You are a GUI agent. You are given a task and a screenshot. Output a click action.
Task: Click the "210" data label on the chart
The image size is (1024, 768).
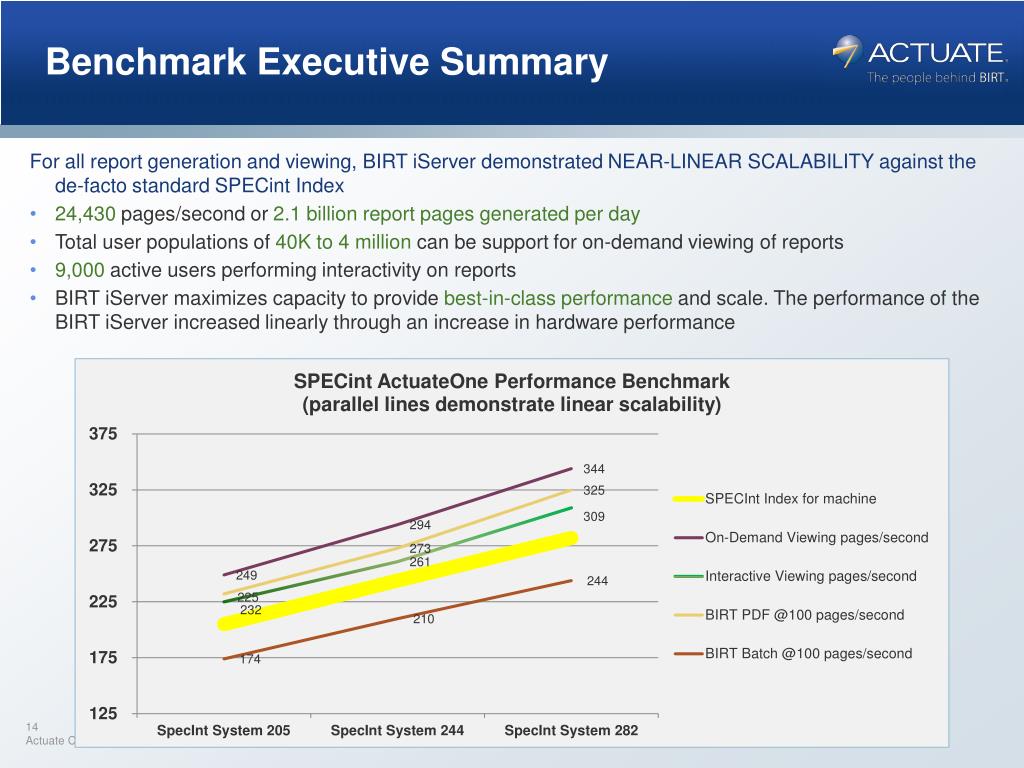[x=423, y=619]
